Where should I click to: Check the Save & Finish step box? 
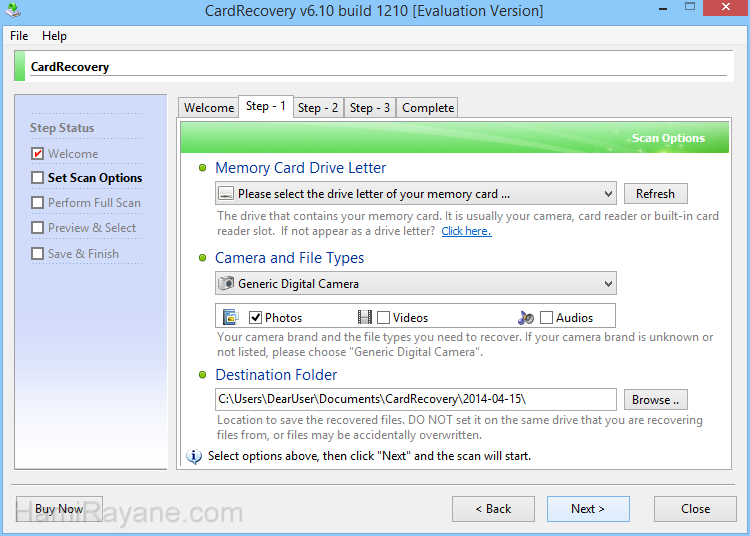click(37, 253)
